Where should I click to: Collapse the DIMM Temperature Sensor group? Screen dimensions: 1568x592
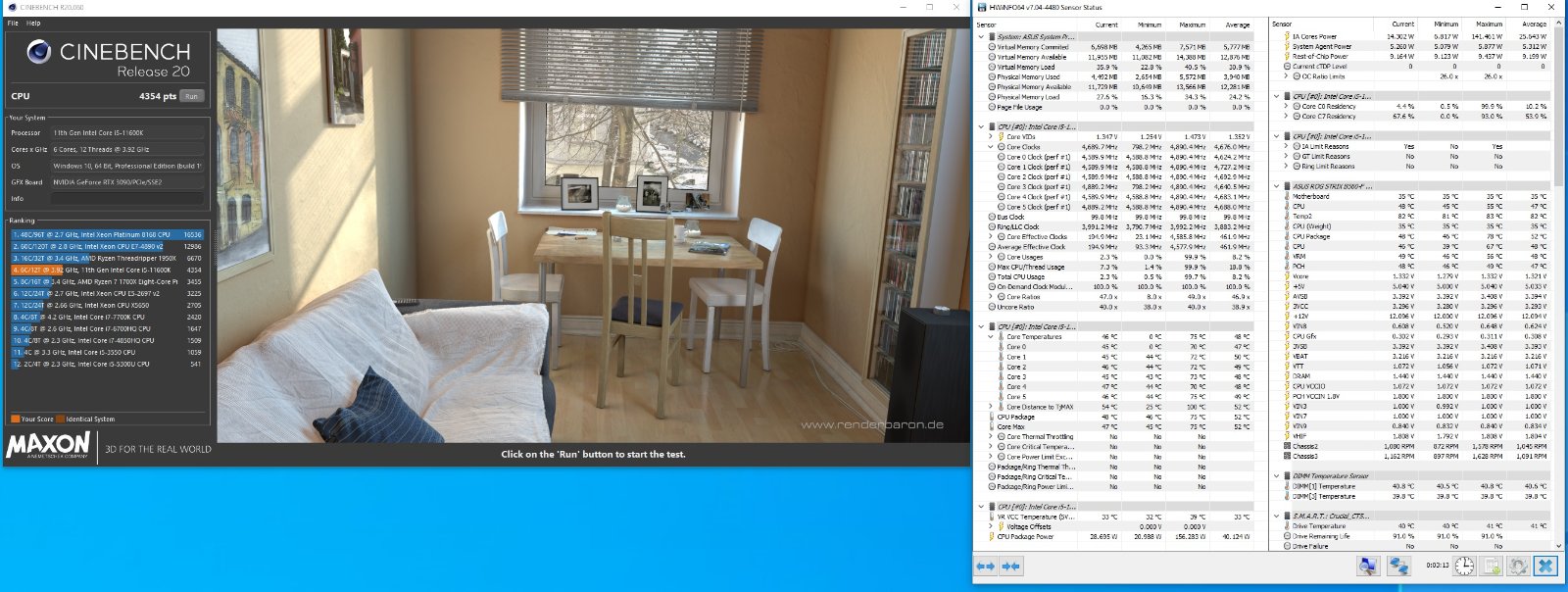coord(1276,476)
